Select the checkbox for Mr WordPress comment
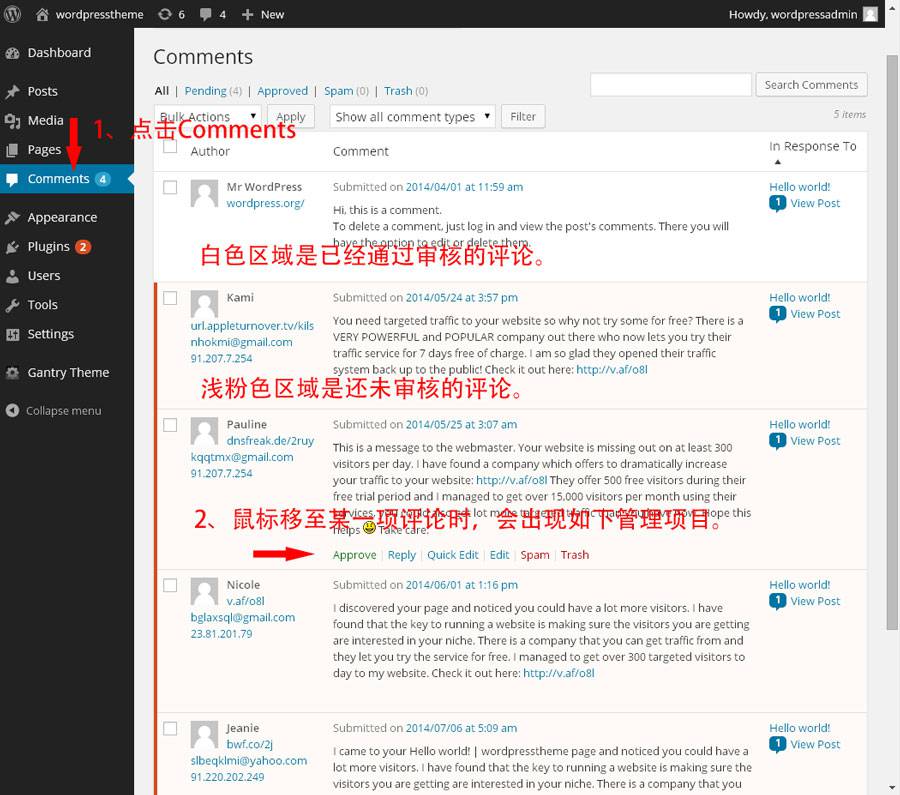 coord(169,187)
